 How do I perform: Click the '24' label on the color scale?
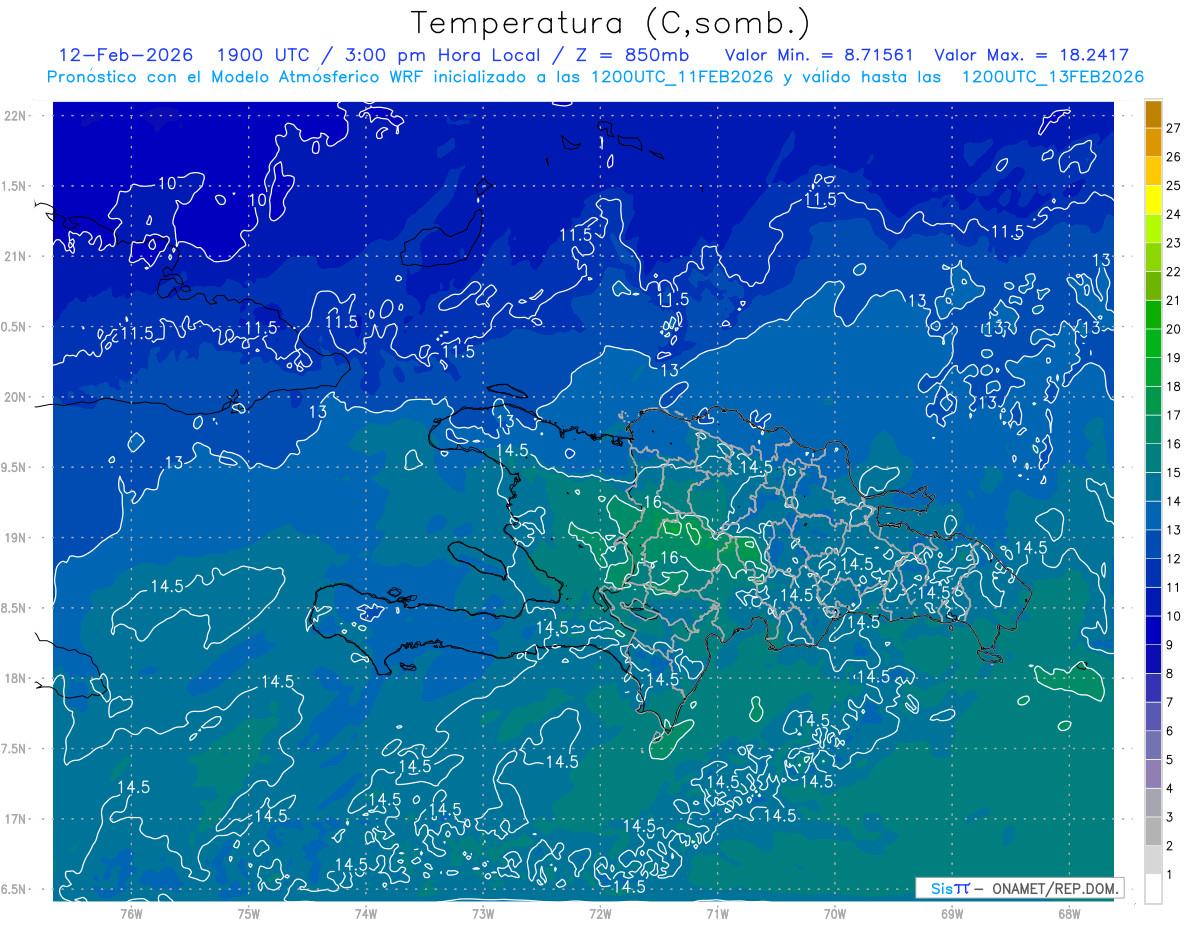pos(1174,214)
